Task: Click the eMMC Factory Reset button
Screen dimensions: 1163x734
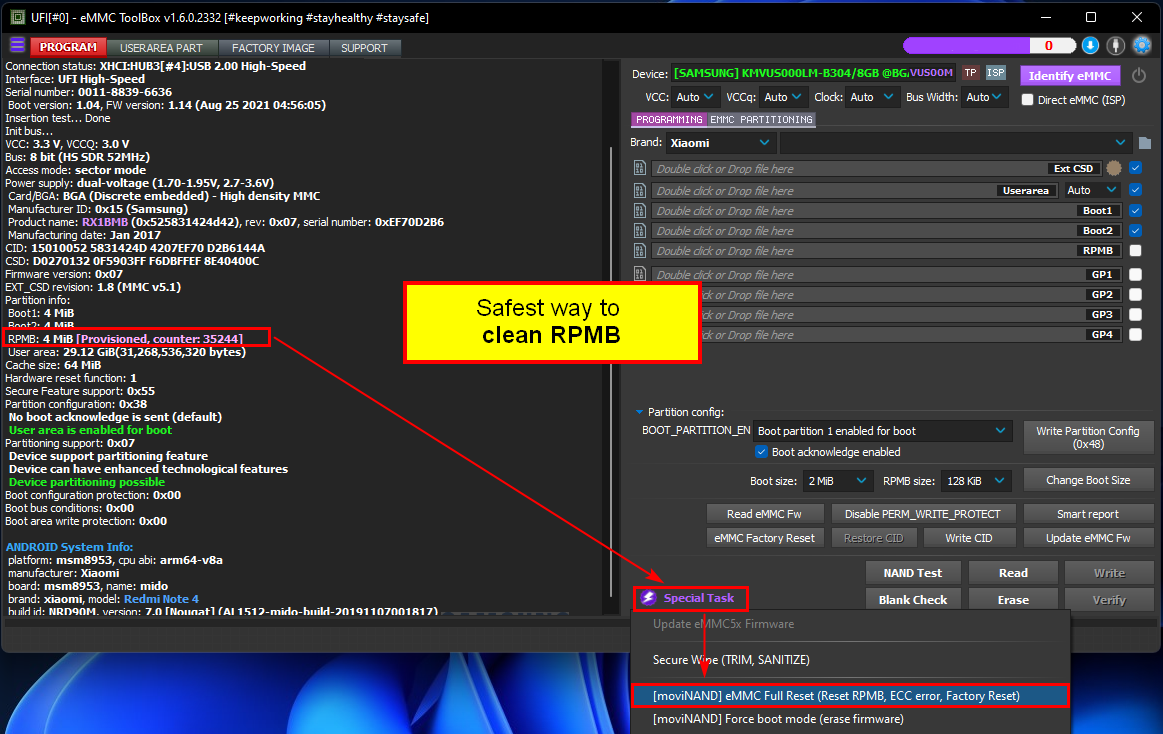Action: (764, 538)
